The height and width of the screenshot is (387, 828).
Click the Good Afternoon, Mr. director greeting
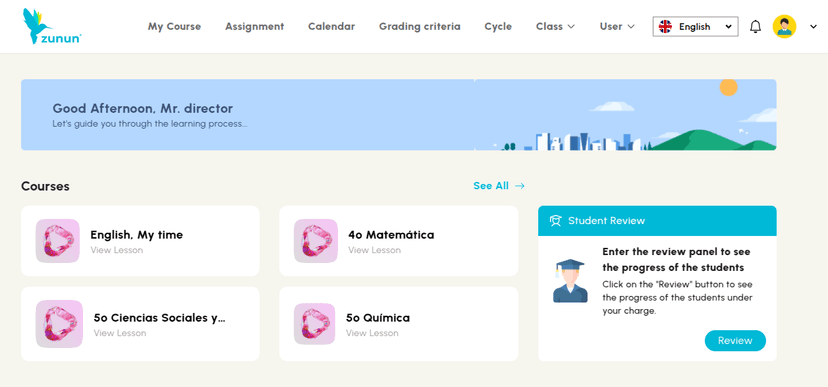pyautogui.click(x=143, y=109)
